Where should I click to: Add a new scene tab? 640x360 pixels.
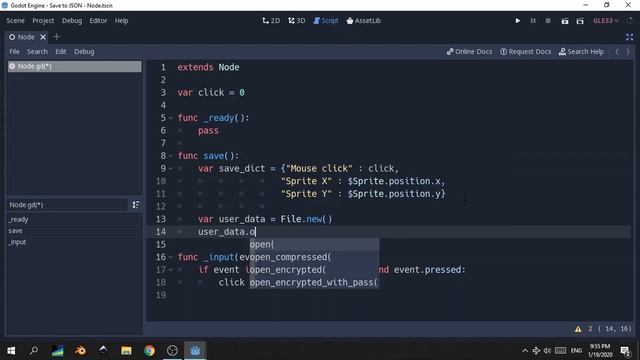pos(57,37)
